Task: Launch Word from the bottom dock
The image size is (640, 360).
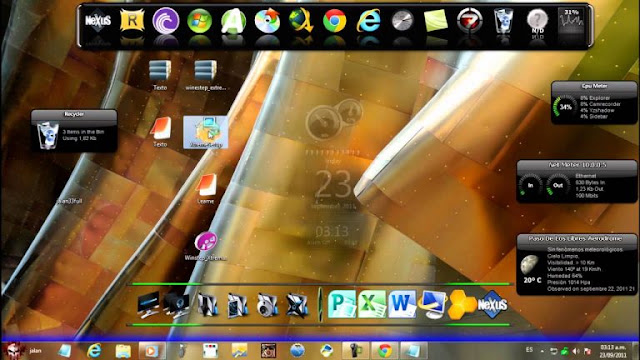Action: pyautogui.click(x=402, y=304)
